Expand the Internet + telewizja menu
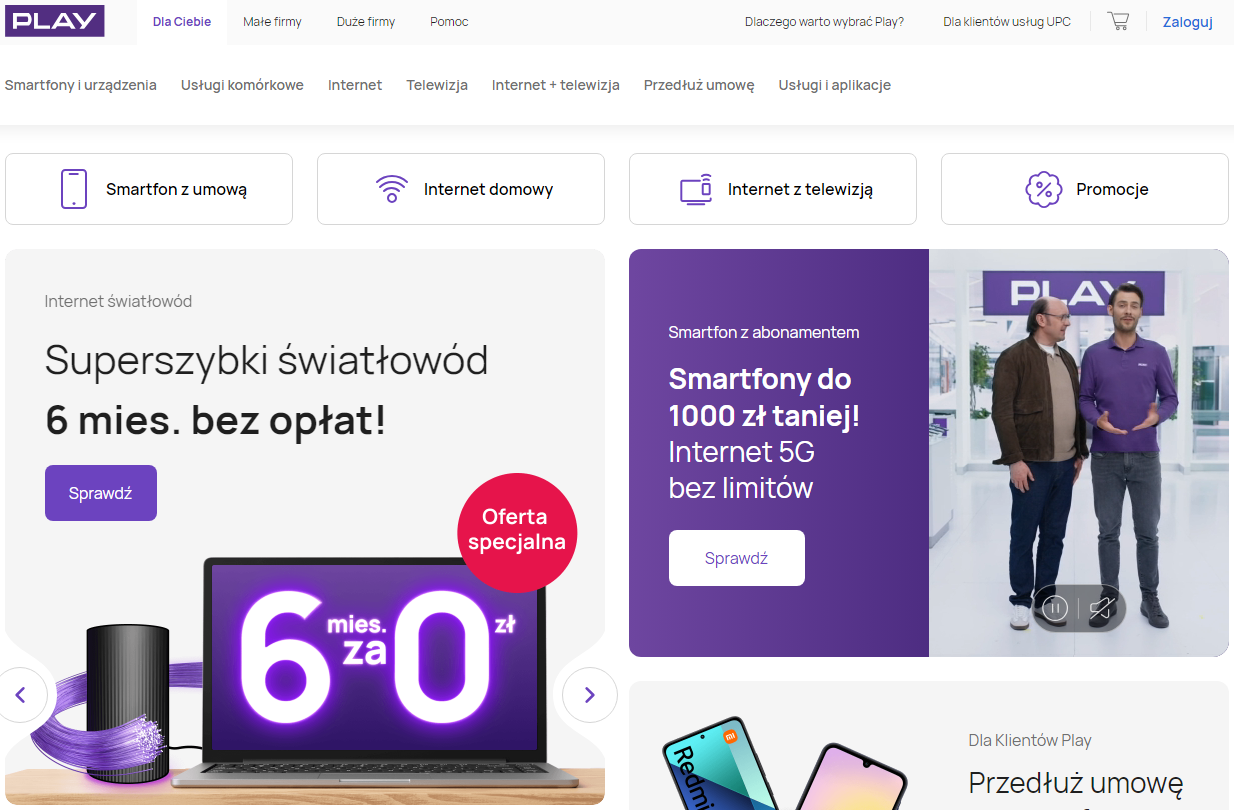Screen dimensions: 1234x810 pos(556,85)
